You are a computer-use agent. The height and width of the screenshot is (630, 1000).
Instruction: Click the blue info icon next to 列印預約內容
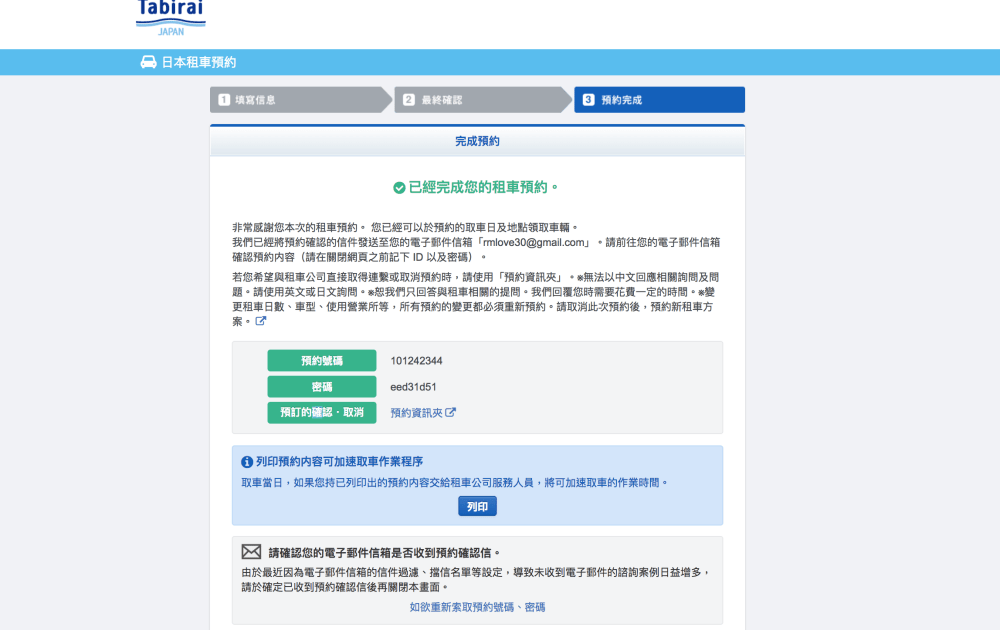coord(247,462)
